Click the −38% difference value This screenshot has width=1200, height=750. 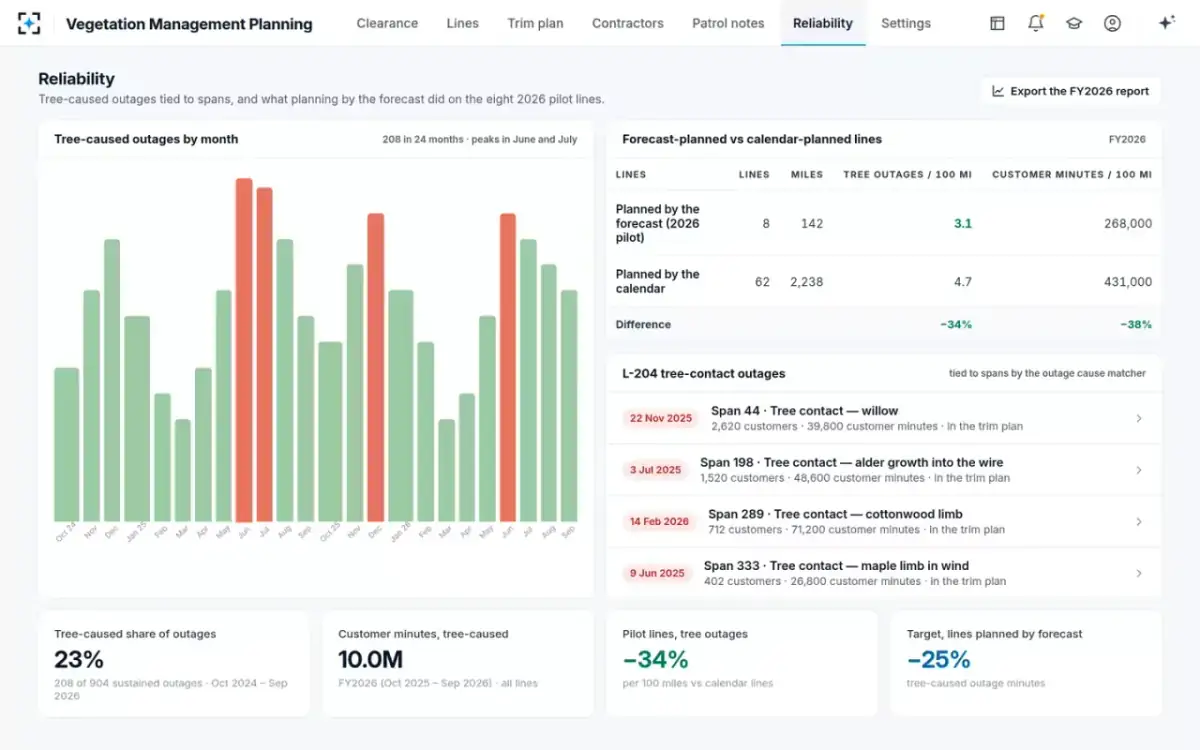[x=1135, y=324]
